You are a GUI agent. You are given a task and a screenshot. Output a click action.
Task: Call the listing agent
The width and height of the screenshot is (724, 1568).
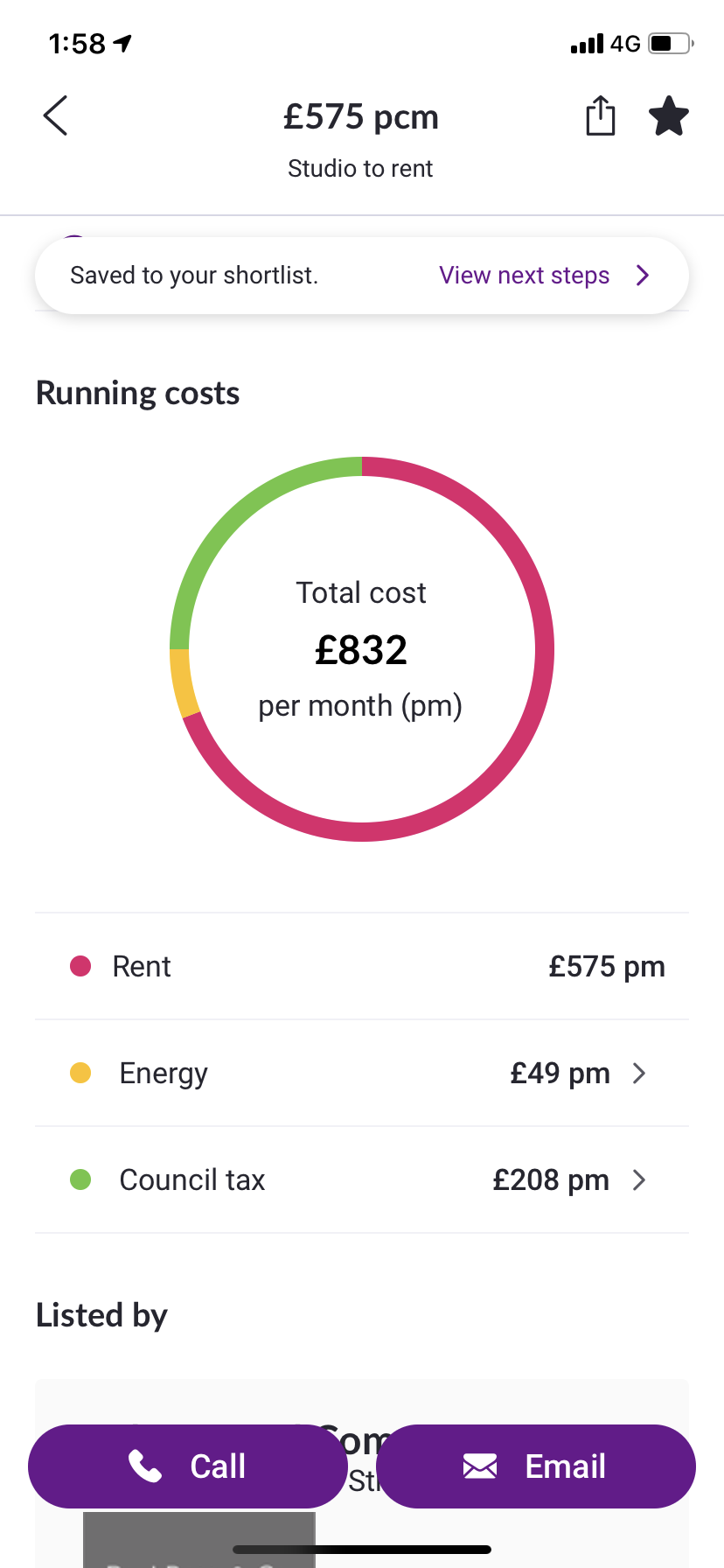coord(187,1466)
